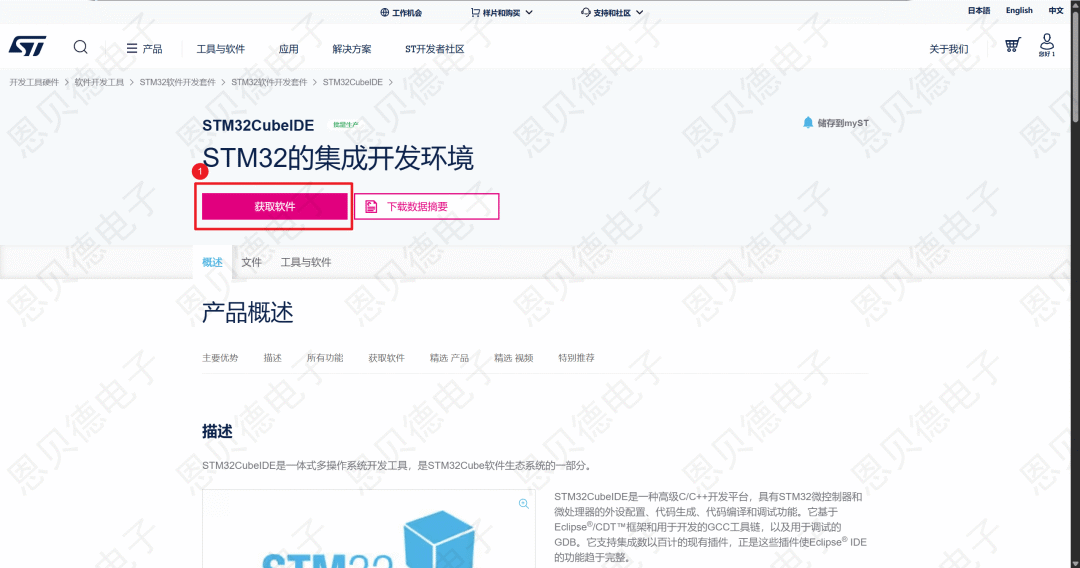Open the user account icon
Viewport: 1080px width, 568px height.
click(x=1047, y=45)
